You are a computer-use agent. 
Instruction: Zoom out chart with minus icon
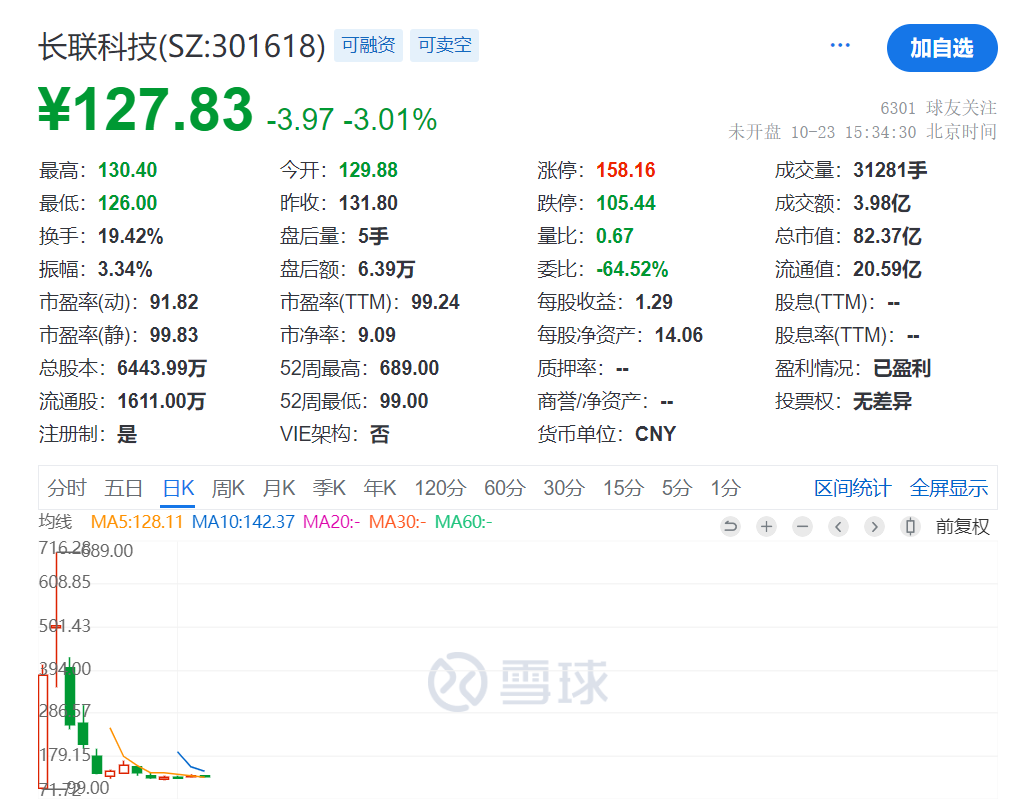[x=802, y=526]
